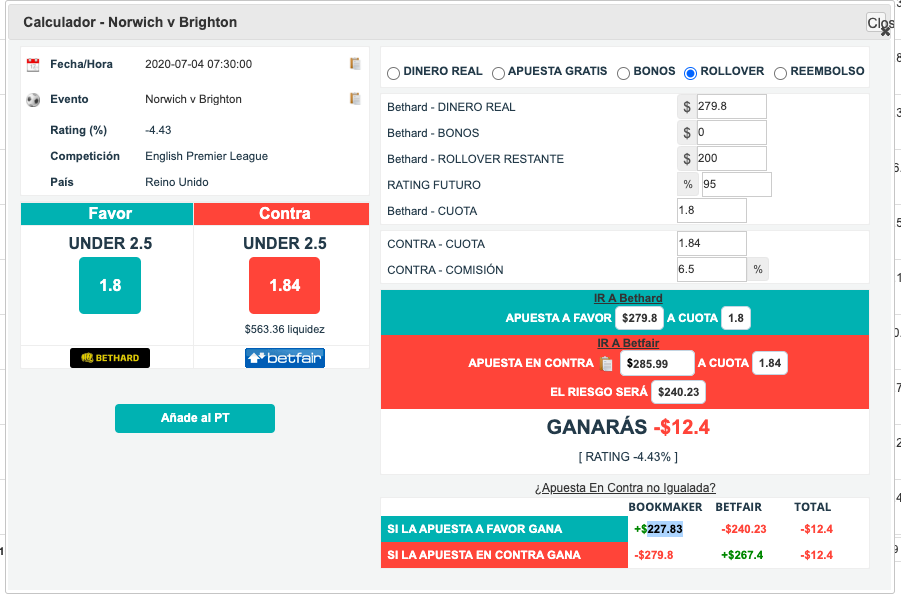Viewport: 901px width, 603px height.
Task: Edit the CONTRA COMISIÓN field
Action: (x=712, y=270)
